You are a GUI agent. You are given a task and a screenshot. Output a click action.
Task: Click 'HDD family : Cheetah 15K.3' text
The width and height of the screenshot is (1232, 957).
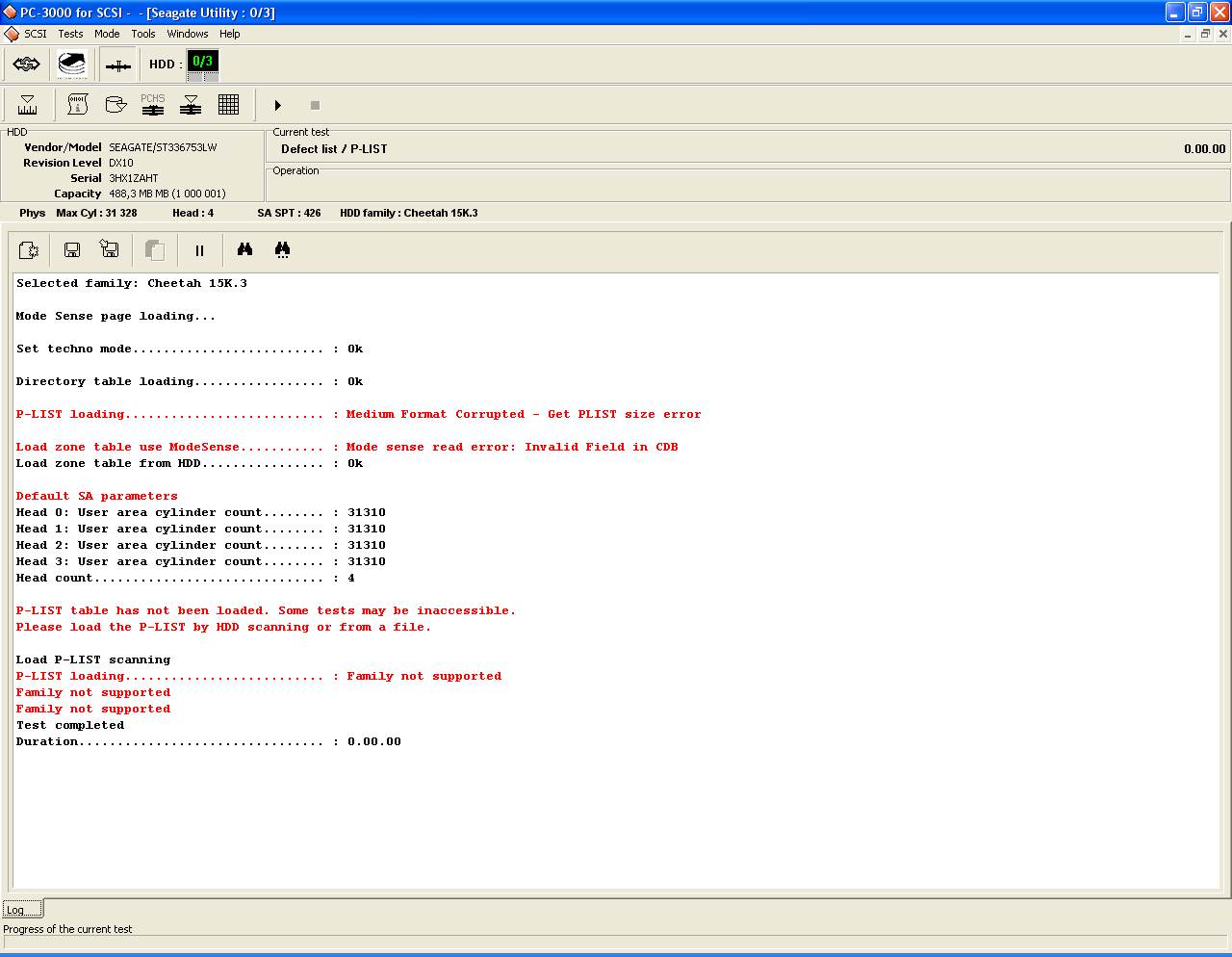pyautogui.click(x=409, y=213)
